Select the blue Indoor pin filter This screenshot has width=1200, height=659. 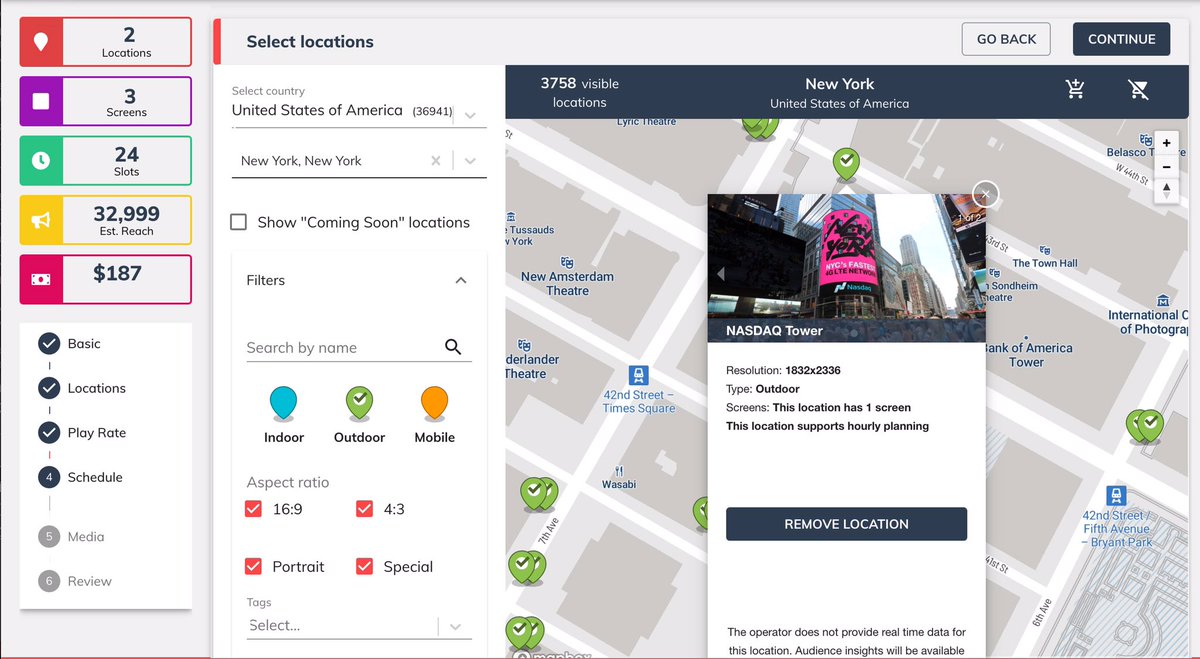(284, 403)
